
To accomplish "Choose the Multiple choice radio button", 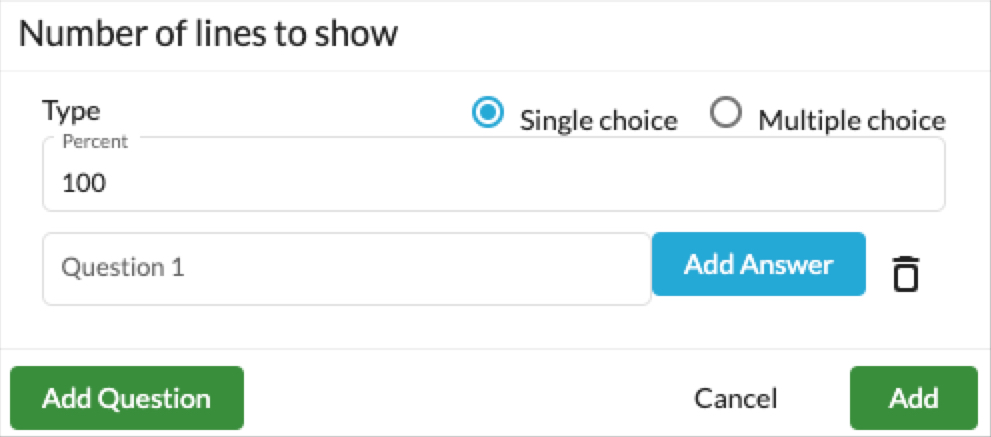I will click(x=725, y=113).
